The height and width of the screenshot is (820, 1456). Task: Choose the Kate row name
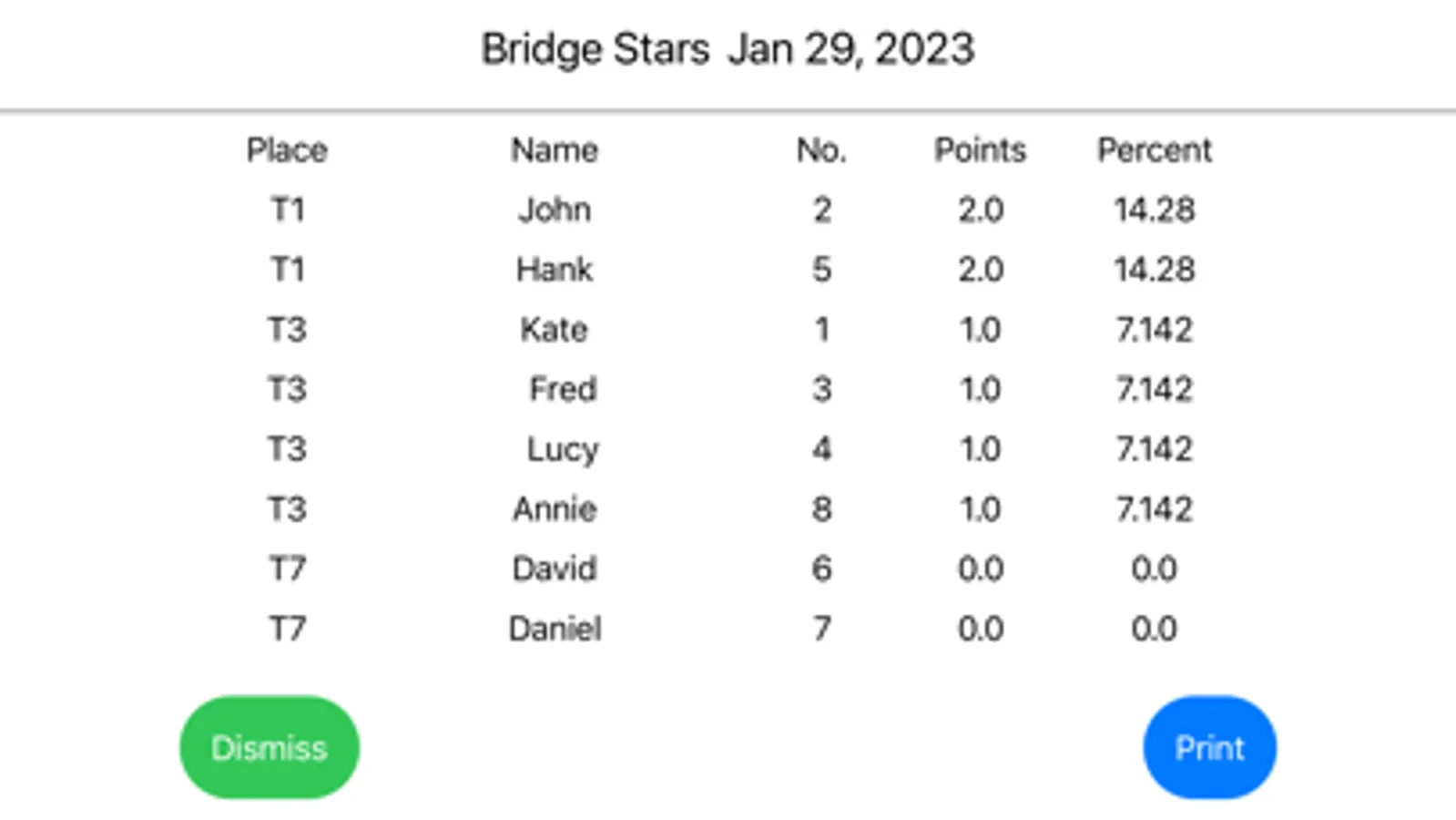(x=555, y=330)
